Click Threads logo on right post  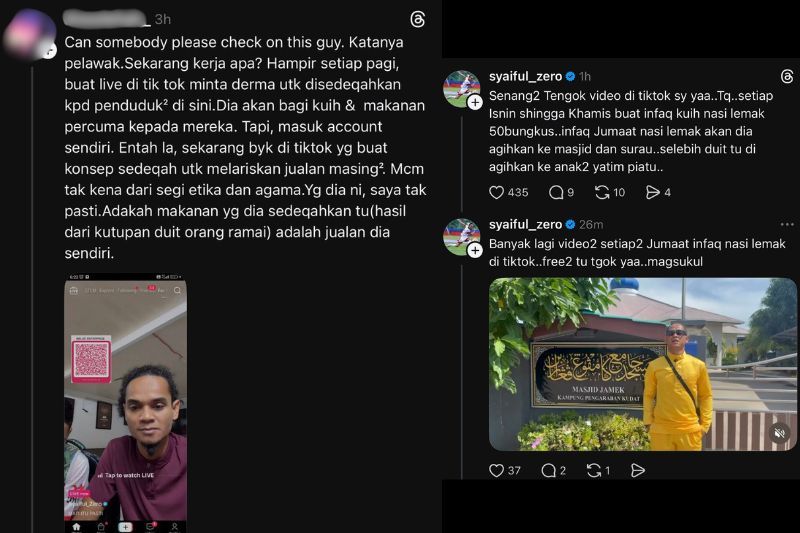tap(787, 77)
